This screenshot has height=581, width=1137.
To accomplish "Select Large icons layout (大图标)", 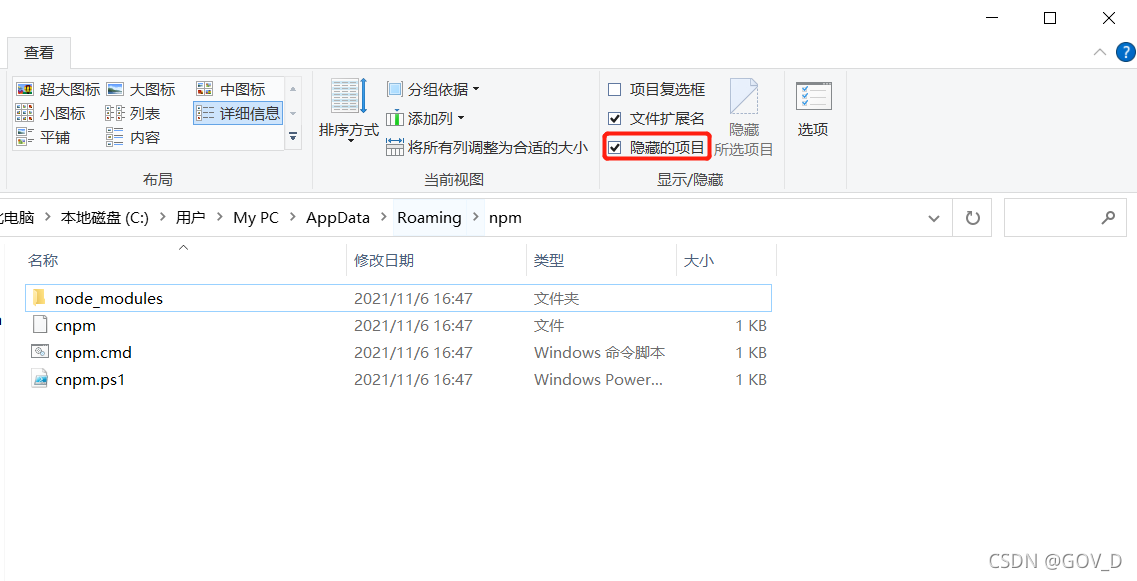I will coord(141,90).
